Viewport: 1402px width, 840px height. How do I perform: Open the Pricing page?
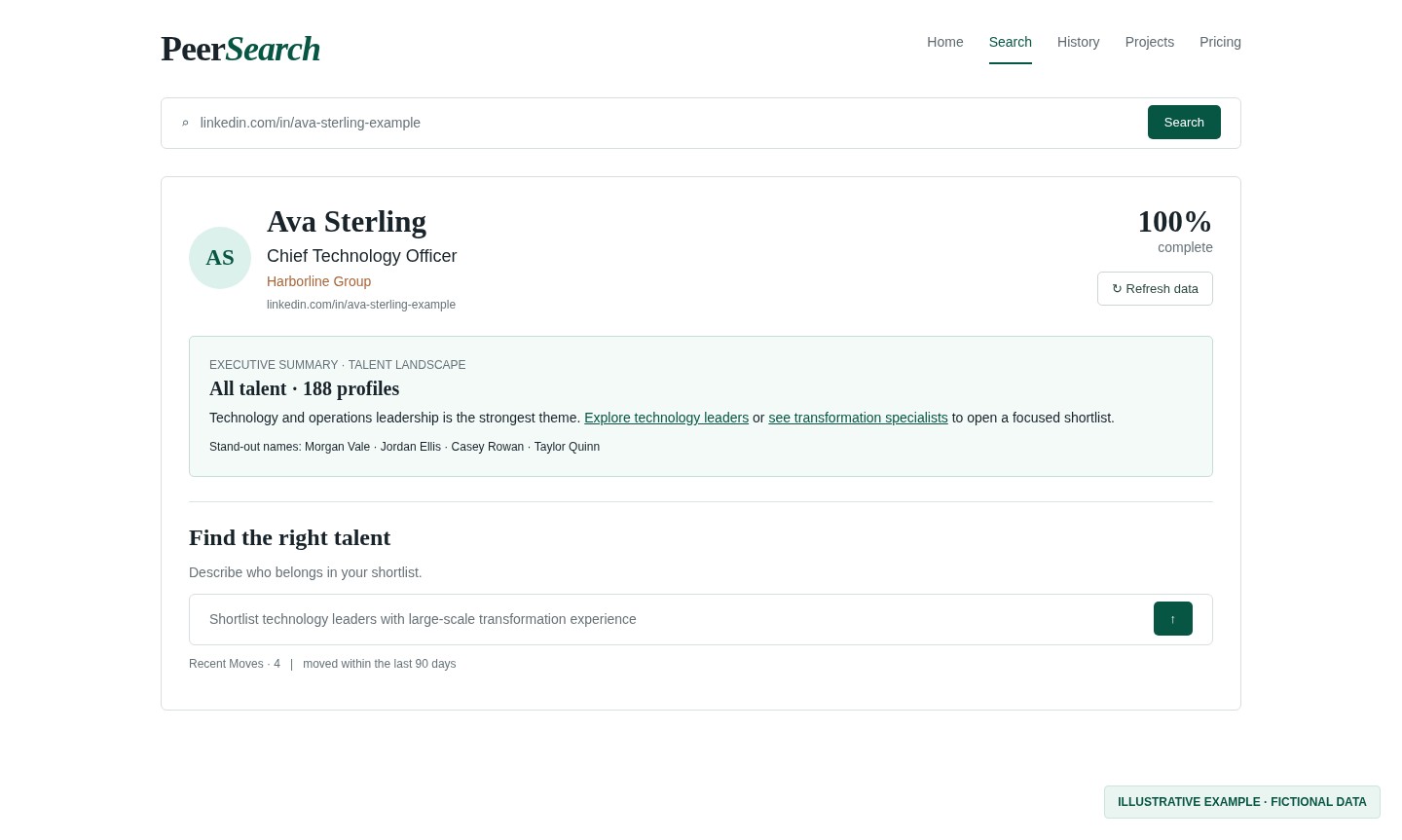pos(1220,42)
